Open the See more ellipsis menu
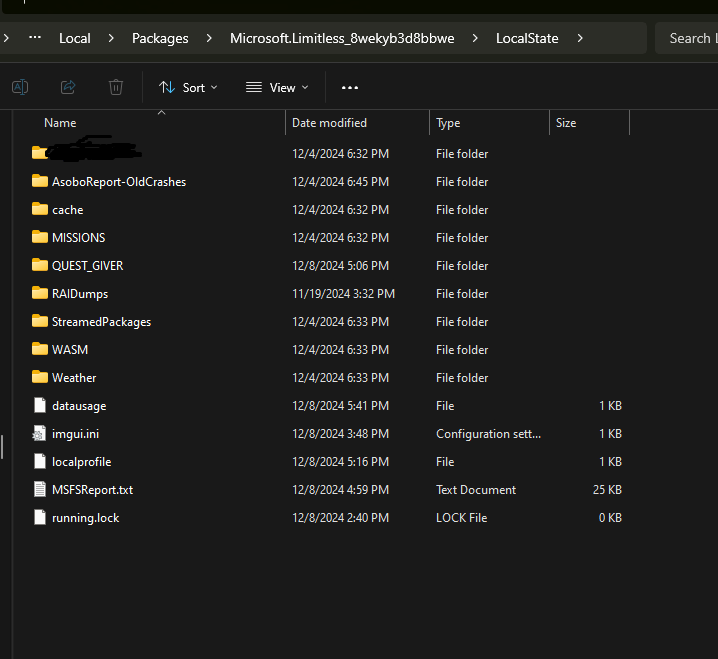The height and width of the screenshot is (659, 718). [349, 88]
